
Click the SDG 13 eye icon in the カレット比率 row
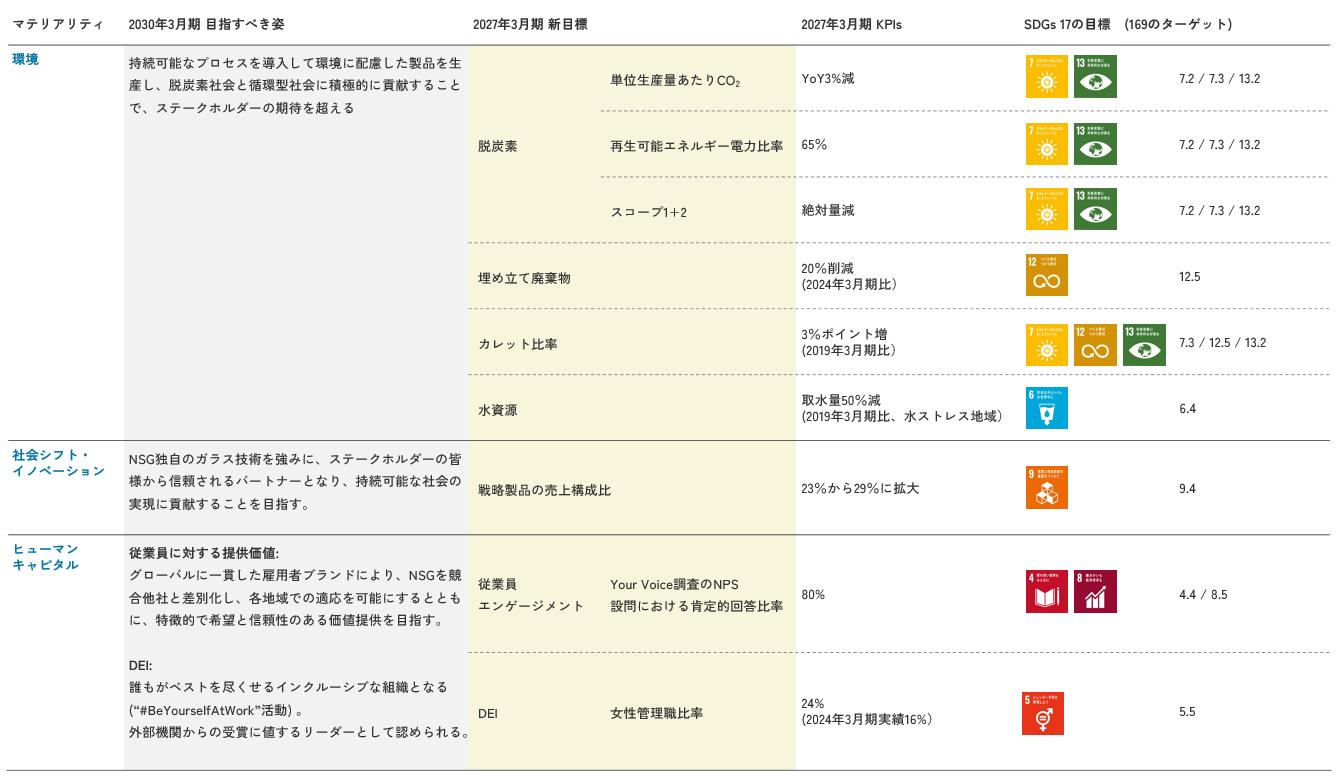1144,344
